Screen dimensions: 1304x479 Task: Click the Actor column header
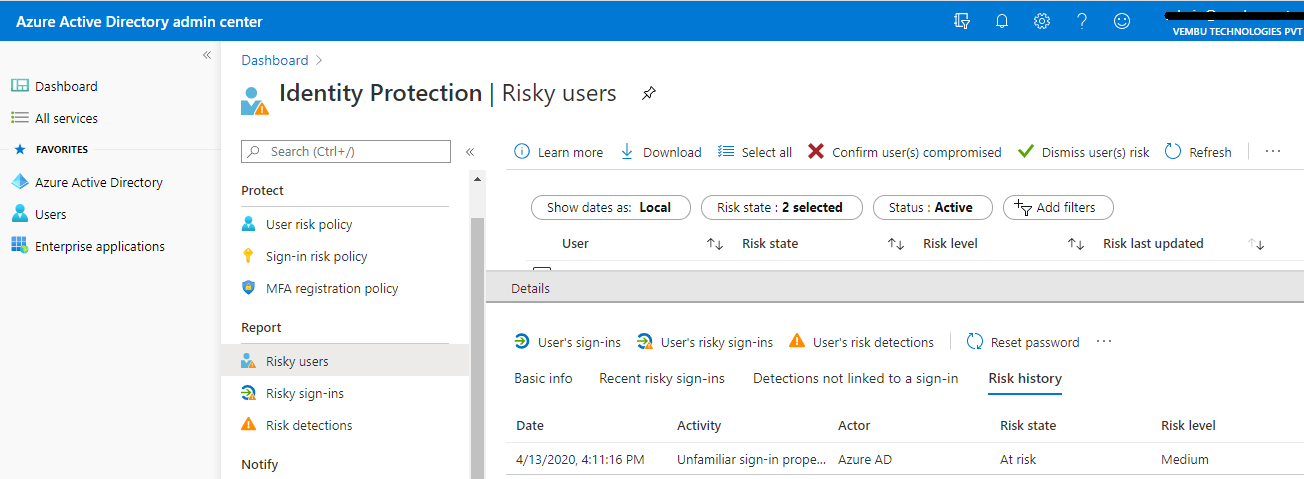[855, 425]
